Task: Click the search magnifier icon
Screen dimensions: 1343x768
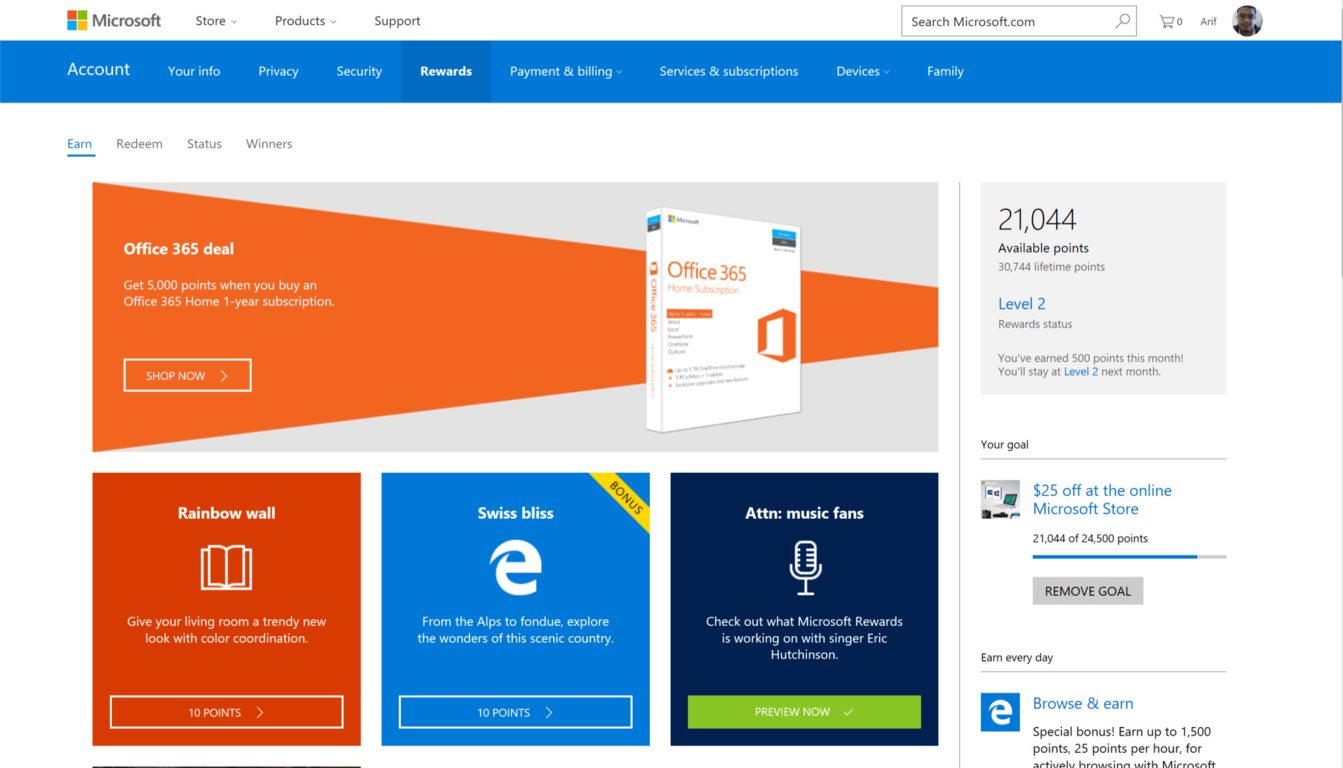Action: (x=1122, y=21)
